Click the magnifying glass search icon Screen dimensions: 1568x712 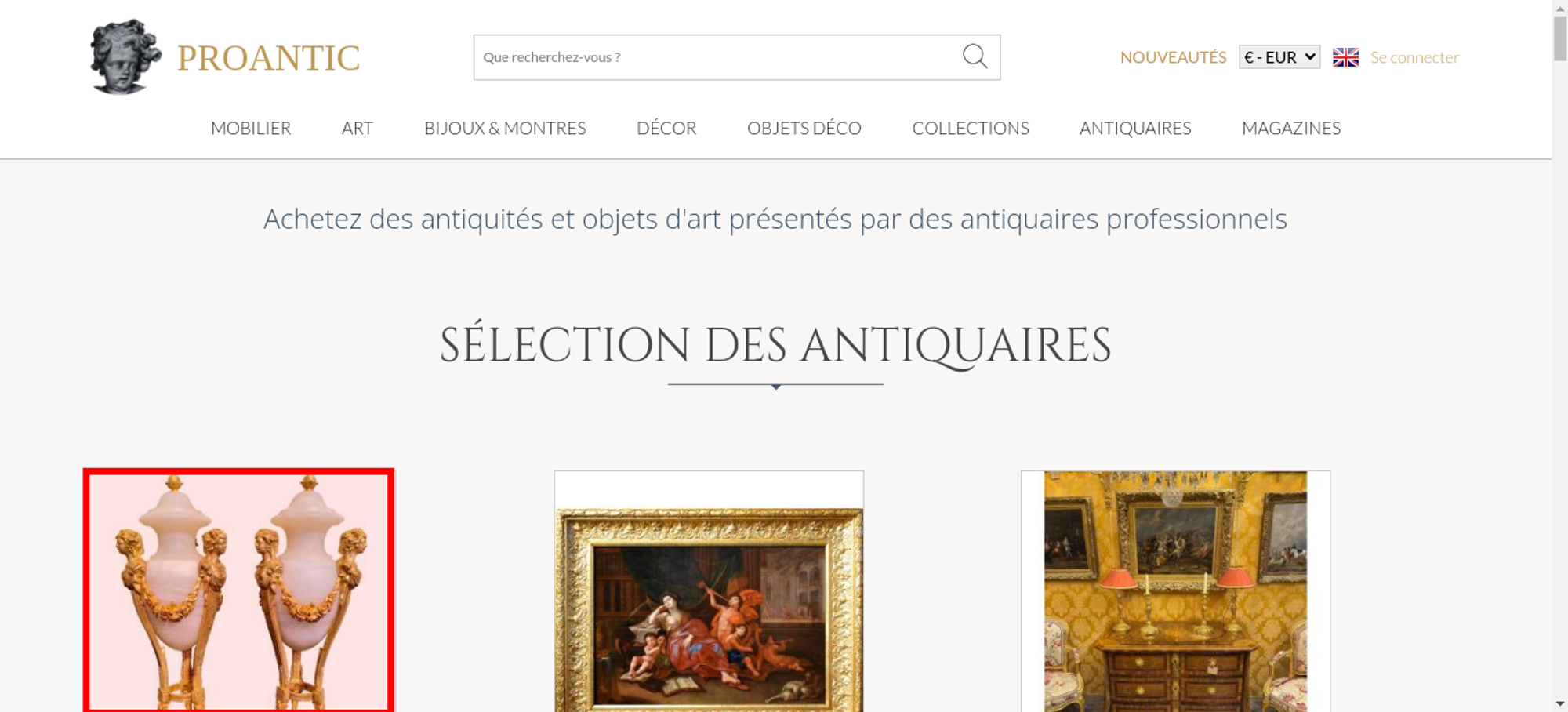(975, 56)
